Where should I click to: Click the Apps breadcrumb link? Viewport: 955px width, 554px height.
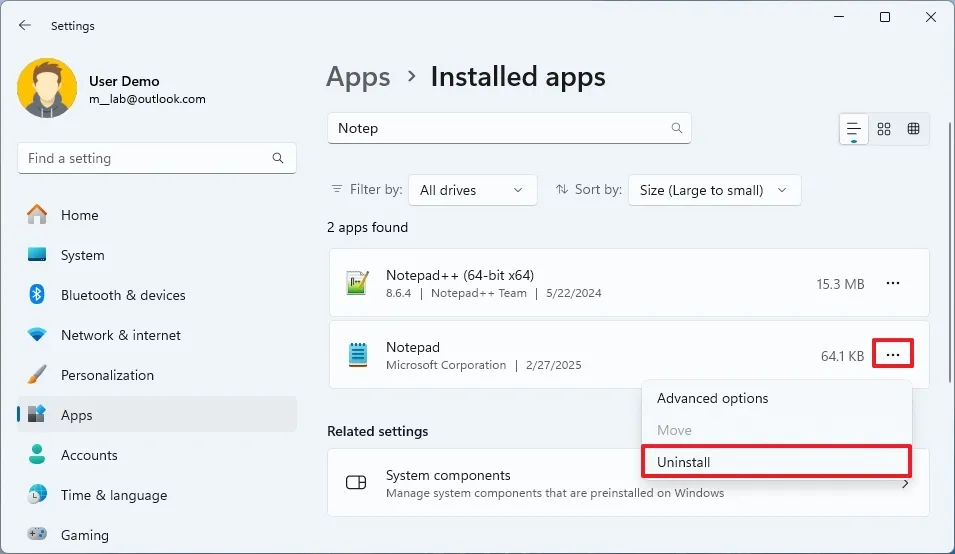point(358,77)
